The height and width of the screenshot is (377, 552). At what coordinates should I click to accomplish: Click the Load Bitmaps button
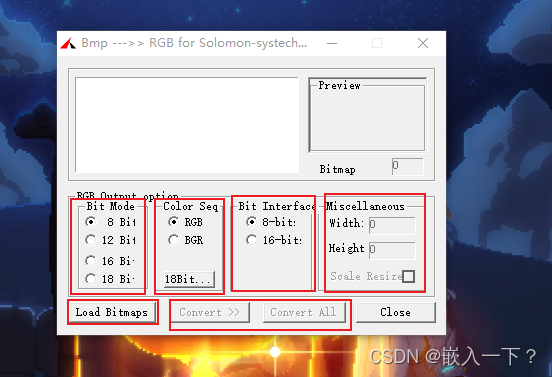(112, 312)
